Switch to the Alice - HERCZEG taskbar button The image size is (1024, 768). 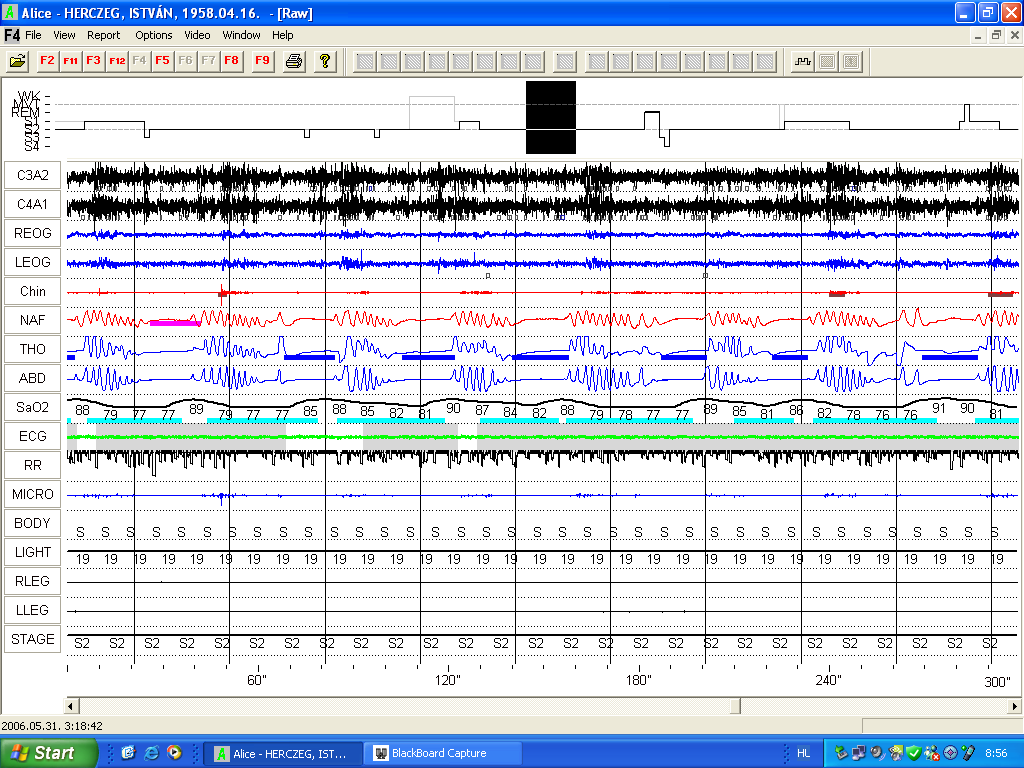tap(282, 754)
